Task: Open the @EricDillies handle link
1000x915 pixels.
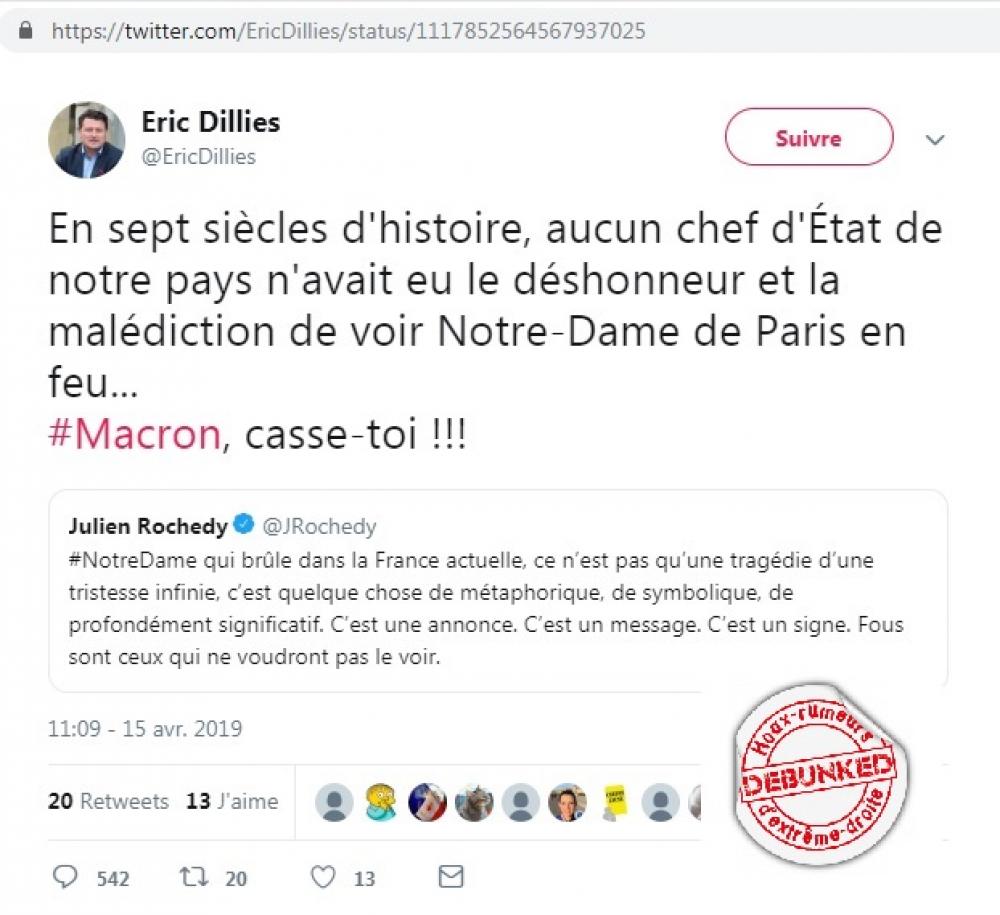Action: point(198,156)
